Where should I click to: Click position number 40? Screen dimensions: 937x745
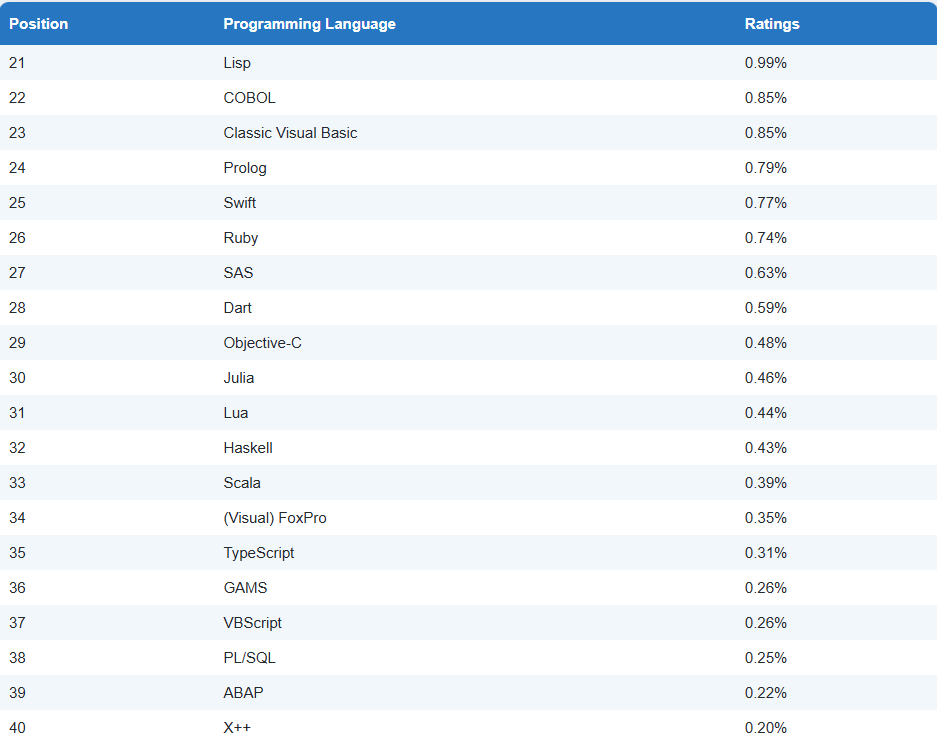click(x=17, y=728)
